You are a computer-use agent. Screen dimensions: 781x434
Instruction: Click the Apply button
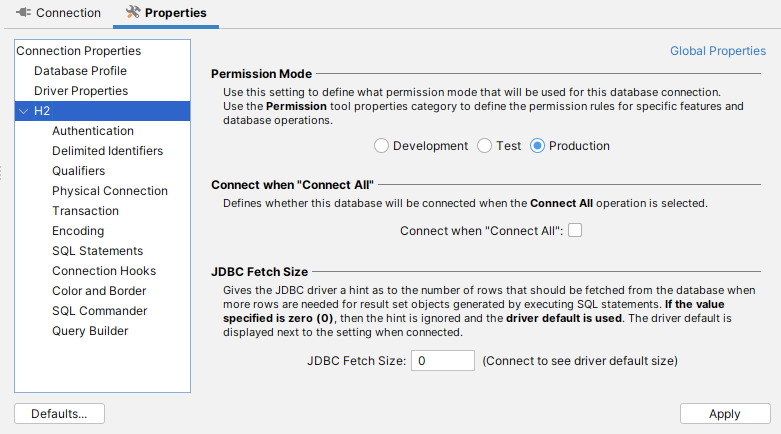point(724,414)
